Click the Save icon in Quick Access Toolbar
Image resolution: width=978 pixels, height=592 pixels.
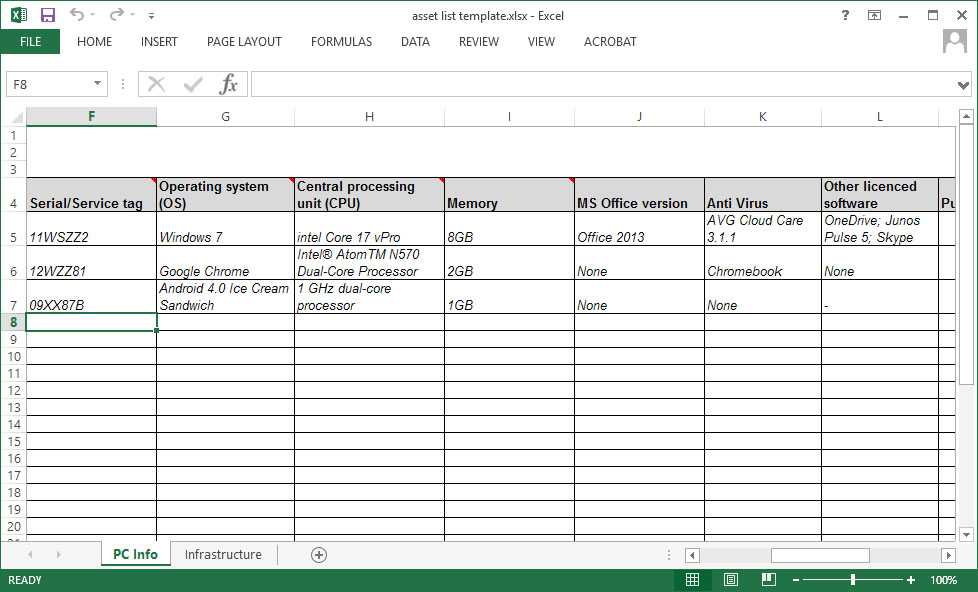(47, 15)
